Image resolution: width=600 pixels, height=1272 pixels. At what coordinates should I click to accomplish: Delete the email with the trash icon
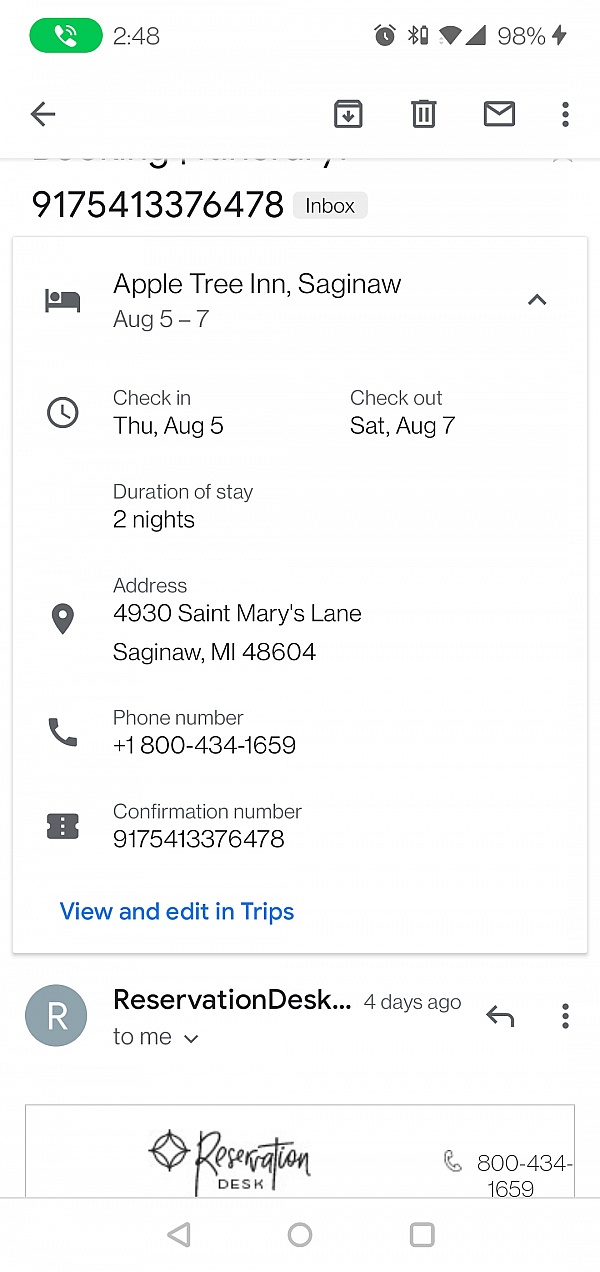tap(424, 114)
